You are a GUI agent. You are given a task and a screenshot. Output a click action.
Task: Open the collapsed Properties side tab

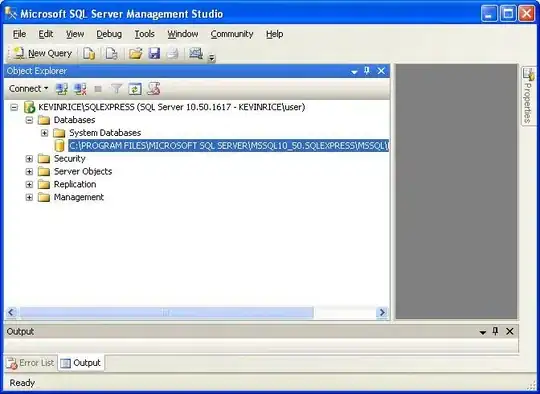tap(528, 96)
